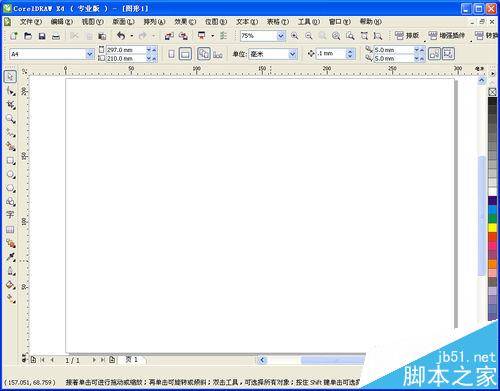Click the Undo arrow icon
Screen dimensions: 500x391
121,36
